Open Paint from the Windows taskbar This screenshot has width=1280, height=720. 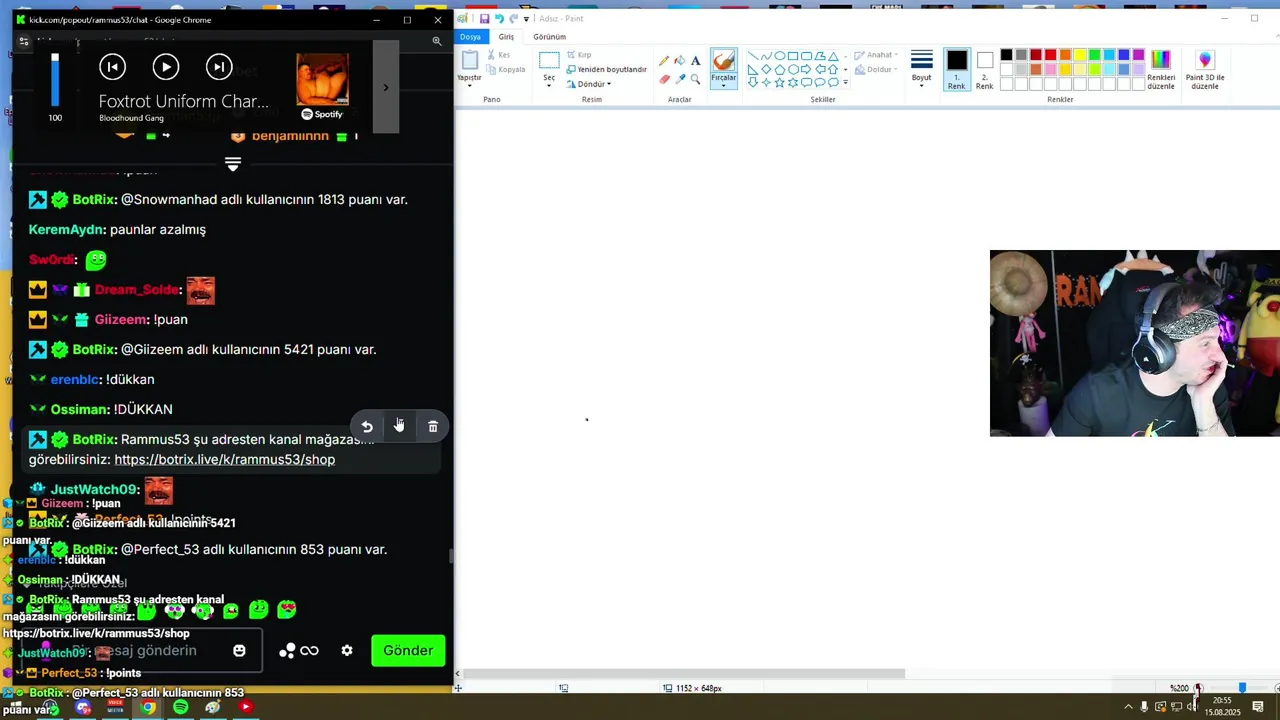(212, 707)
